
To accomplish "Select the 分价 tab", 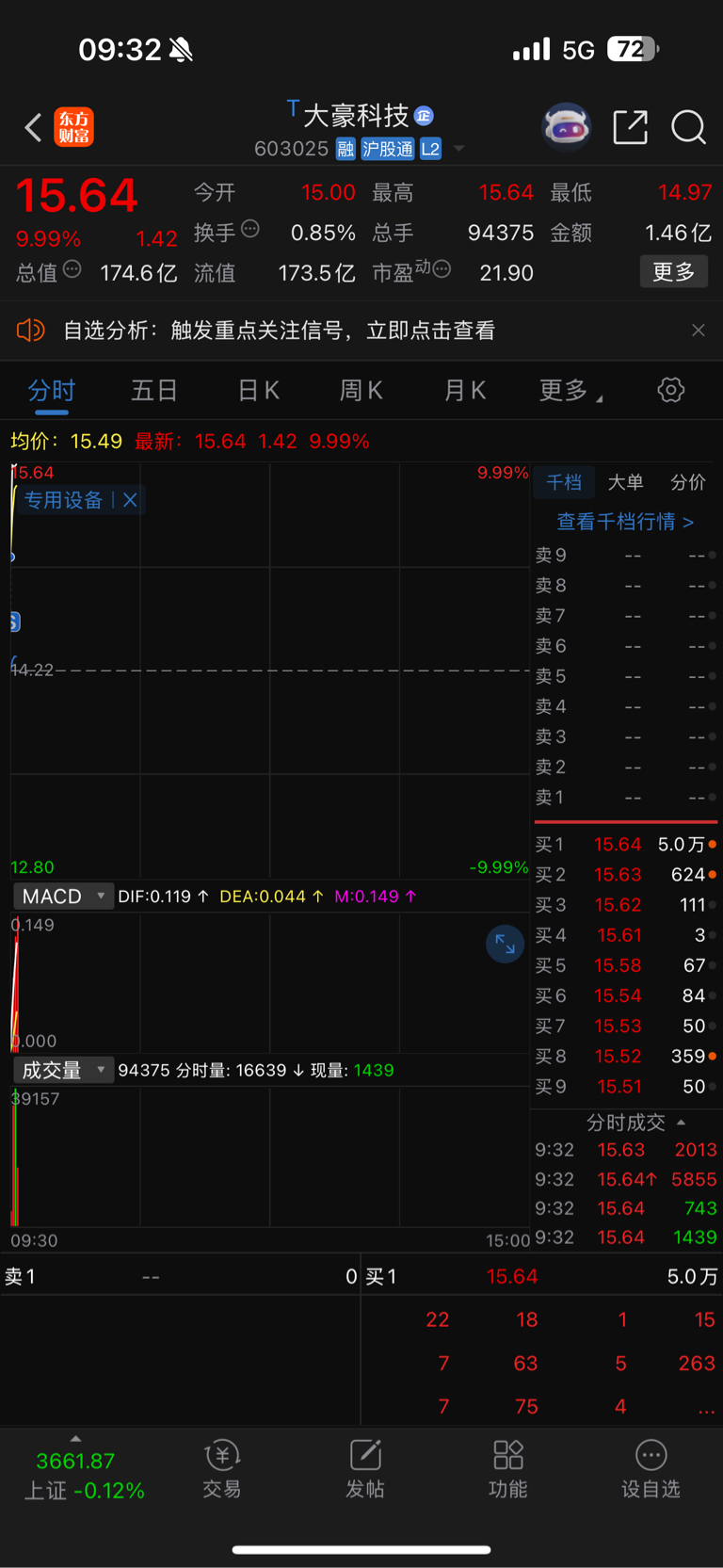I will click(688, 482).
